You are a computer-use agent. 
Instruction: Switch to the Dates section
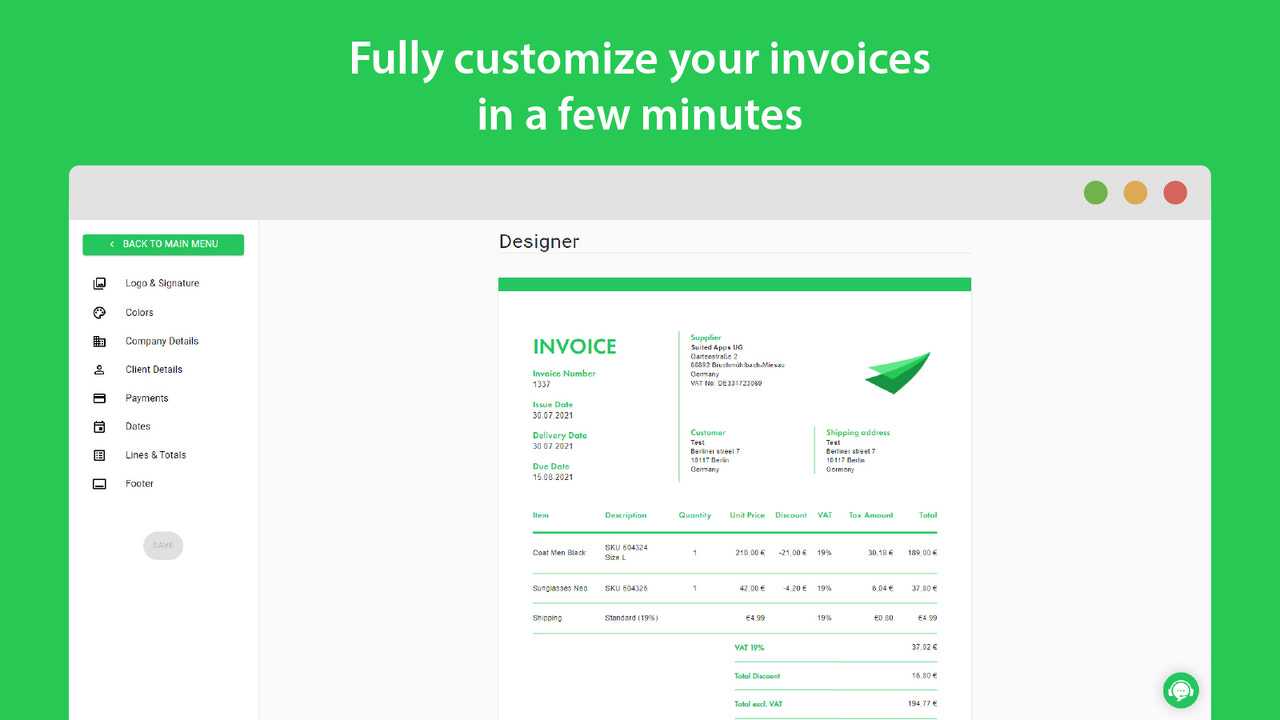[x=140, y=426]
